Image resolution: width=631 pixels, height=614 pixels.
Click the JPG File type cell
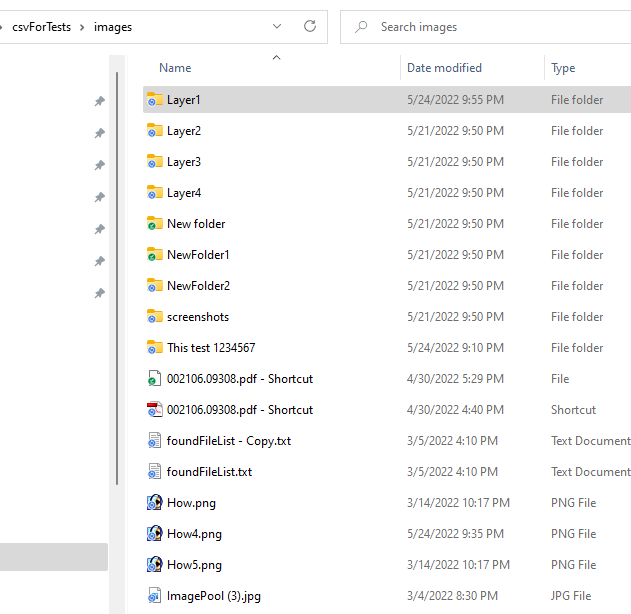click(x=571, y=595)
